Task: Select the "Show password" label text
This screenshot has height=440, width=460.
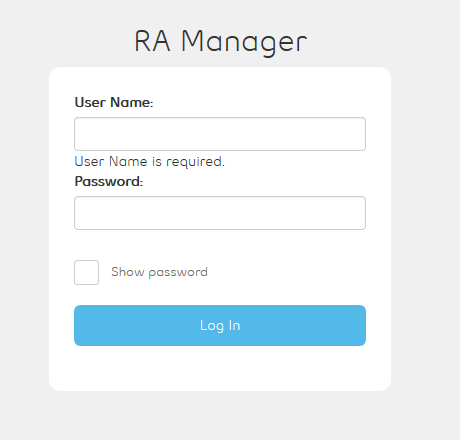Action: [x=159, y=272]
